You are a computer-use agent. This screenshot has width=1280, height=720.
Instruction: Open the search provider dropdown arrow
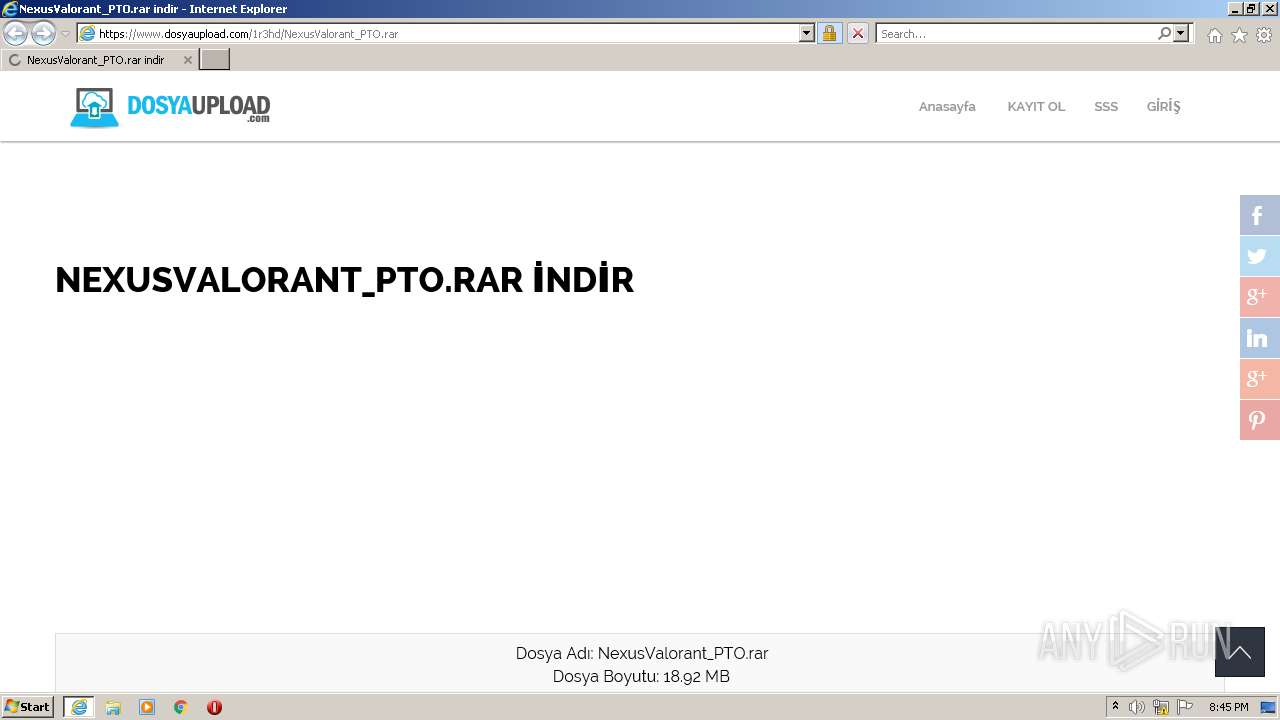click(x=1181, y=34)
